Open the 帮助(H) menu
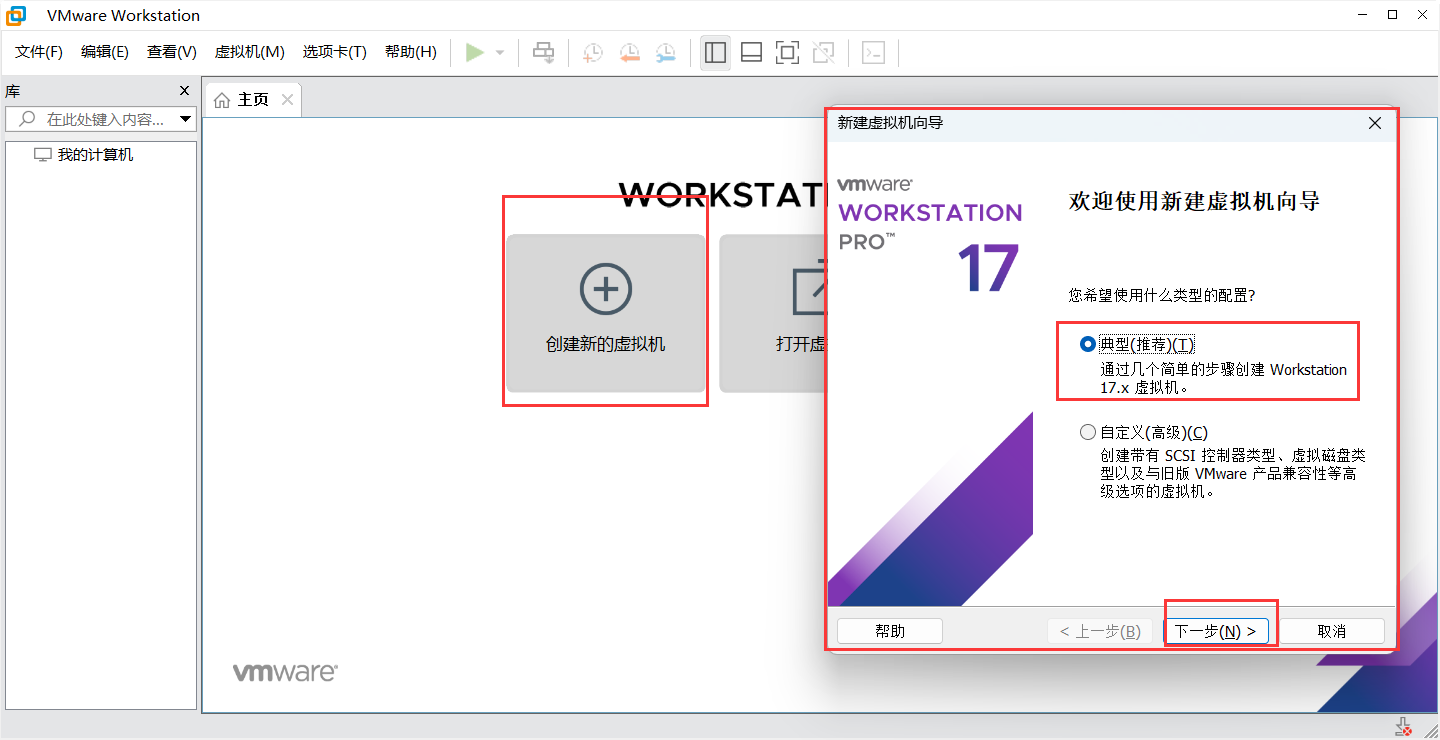Image resolution: width=1440 pixels, height=740 pixels. 411,52
